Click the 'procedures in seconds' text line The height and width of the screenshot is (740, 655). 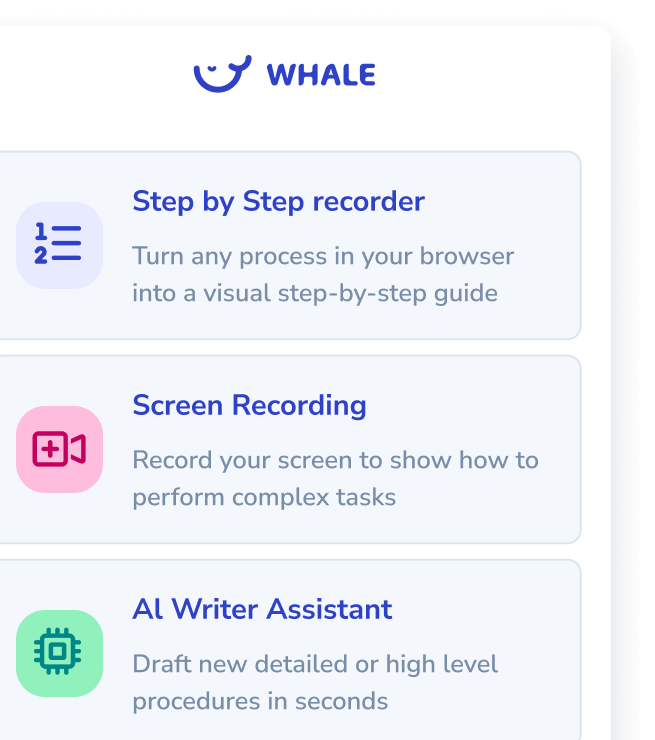click(x=260, y=701)
